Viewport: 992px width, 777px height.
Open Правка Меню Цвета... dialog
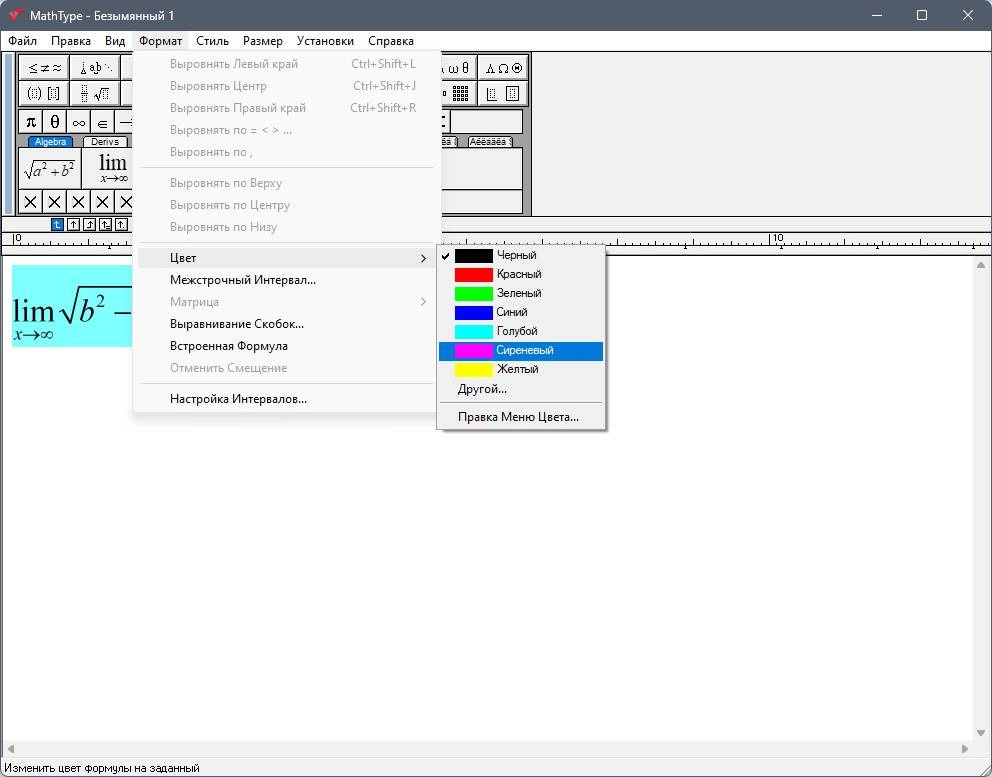(521, 417)
